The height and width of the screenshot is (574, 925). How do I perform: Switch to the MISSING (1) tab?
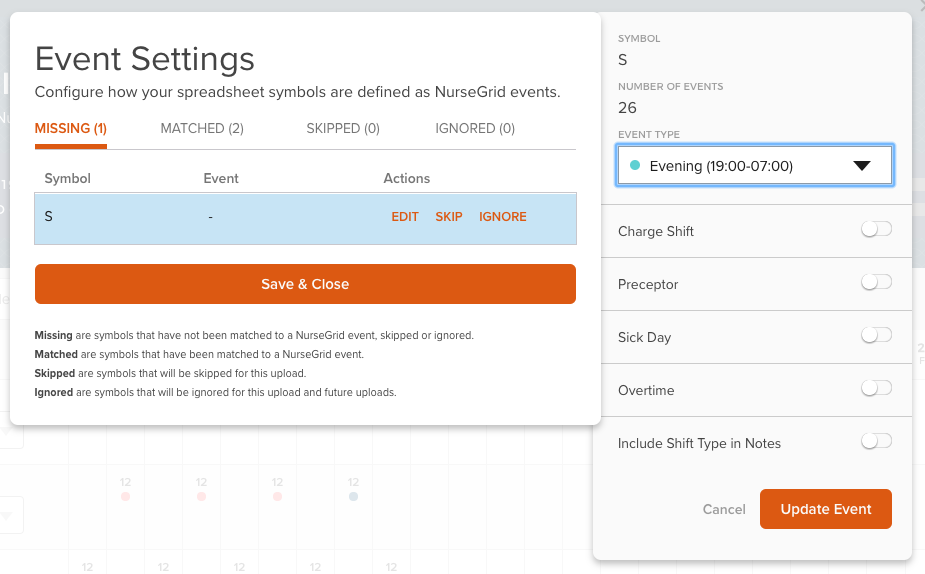coord(71,129)
